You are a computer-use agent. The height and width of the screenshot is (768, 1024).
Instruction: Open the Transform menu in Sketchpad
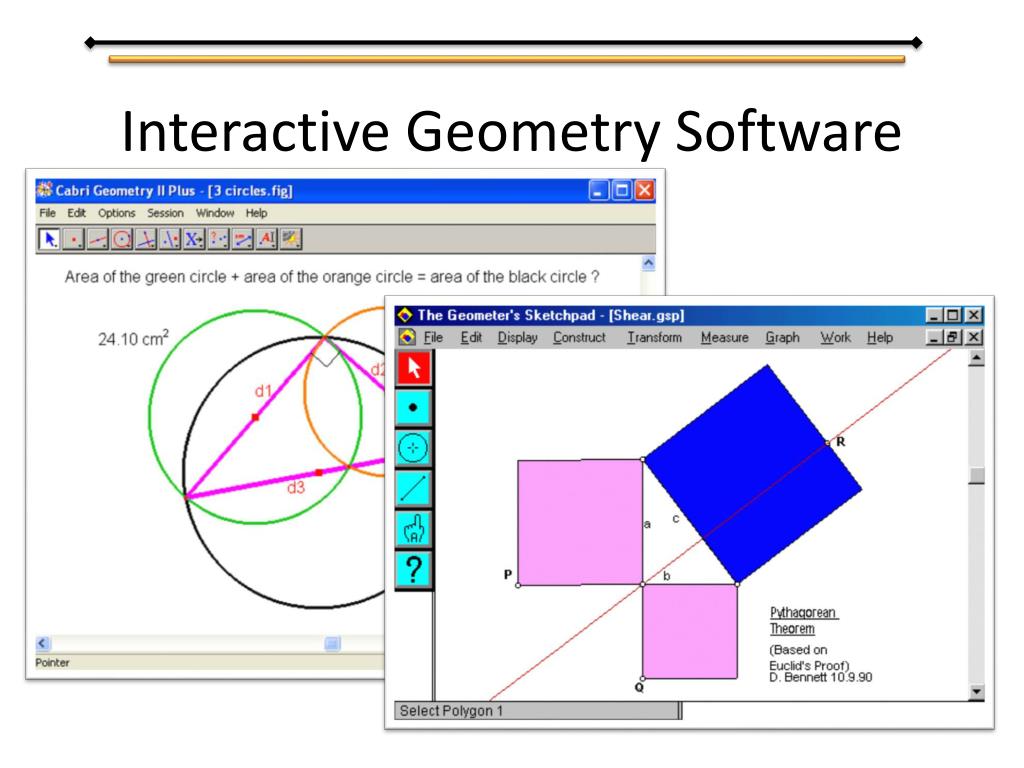click(654, 337)
